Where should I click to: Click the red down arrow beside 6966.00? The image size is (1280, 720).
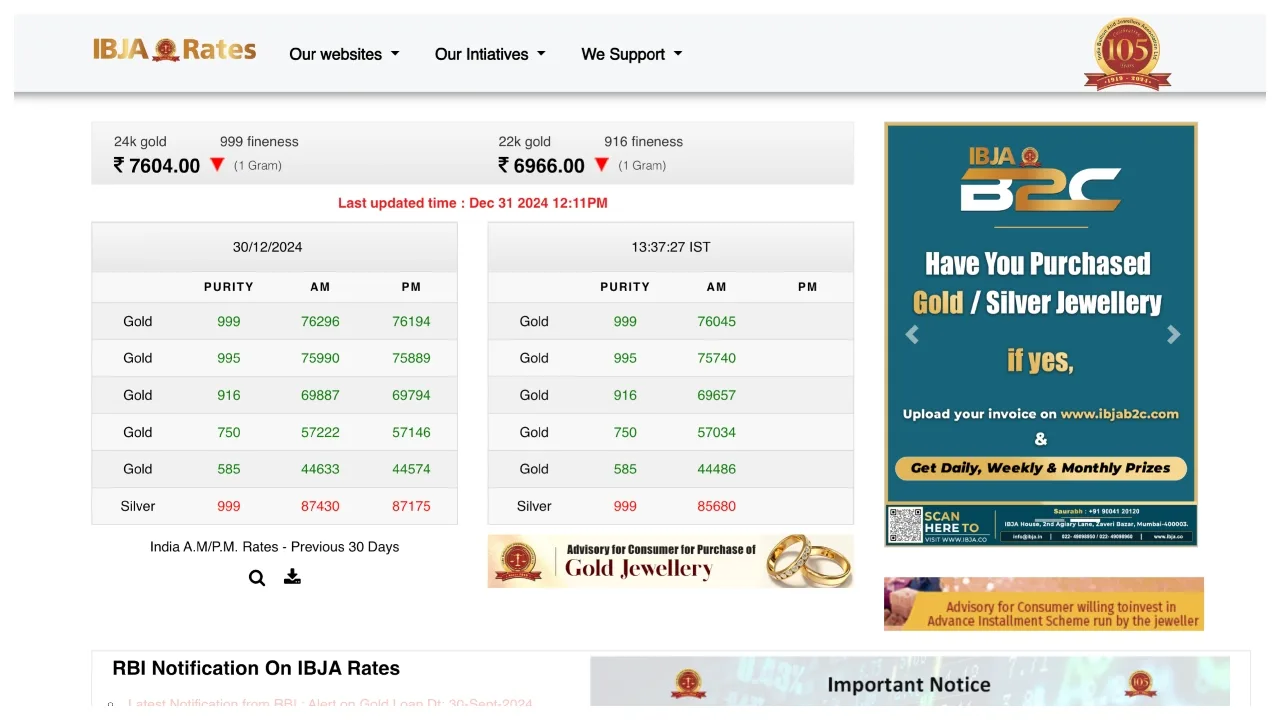coord(601,165)
